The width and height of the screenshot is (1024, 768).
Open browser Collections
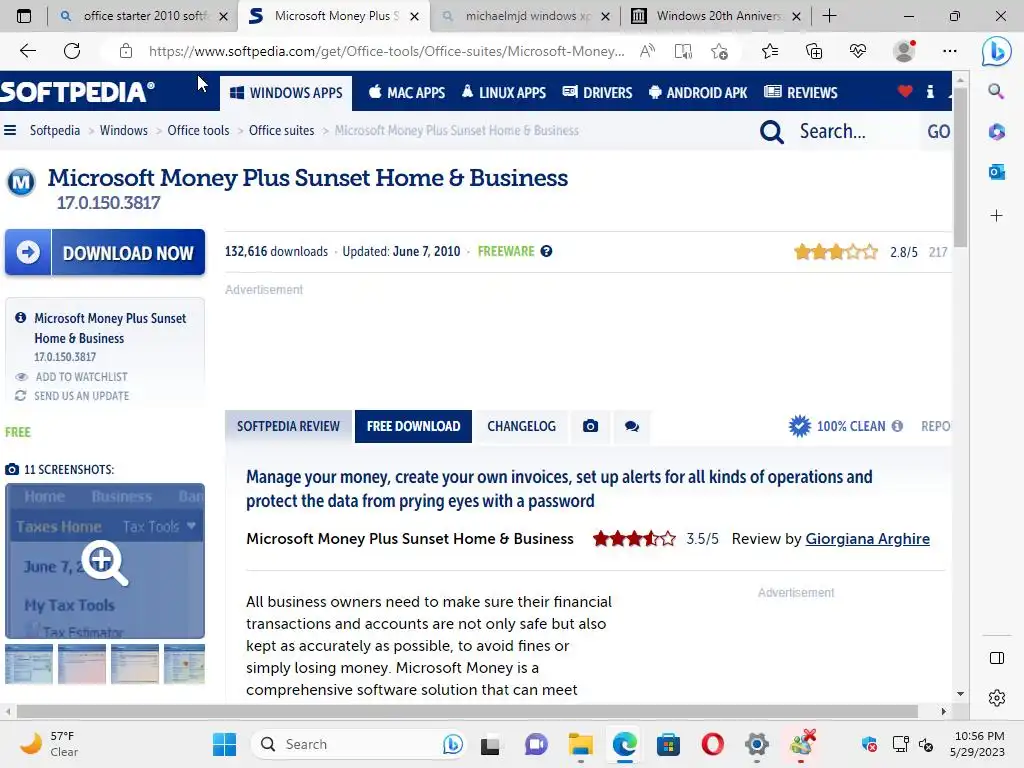(814, 51)
